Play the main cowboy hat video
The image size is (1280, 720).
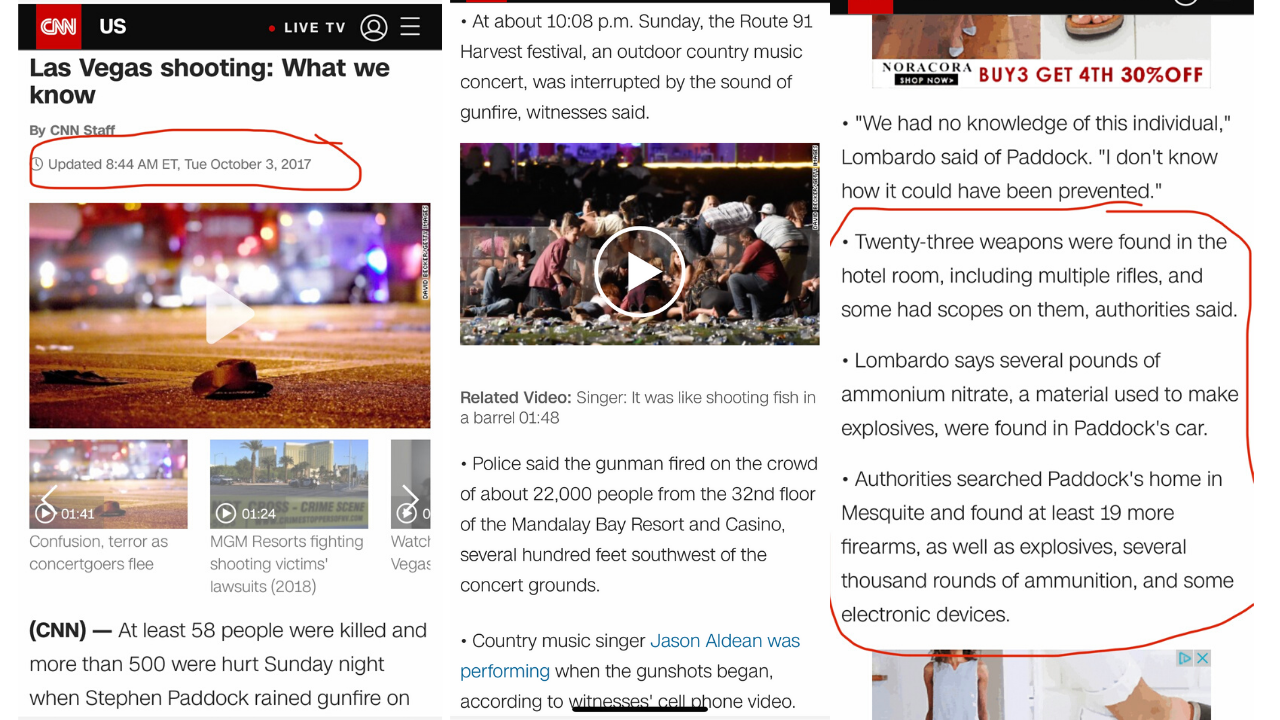pyautogui.click(x=229, y=315)
